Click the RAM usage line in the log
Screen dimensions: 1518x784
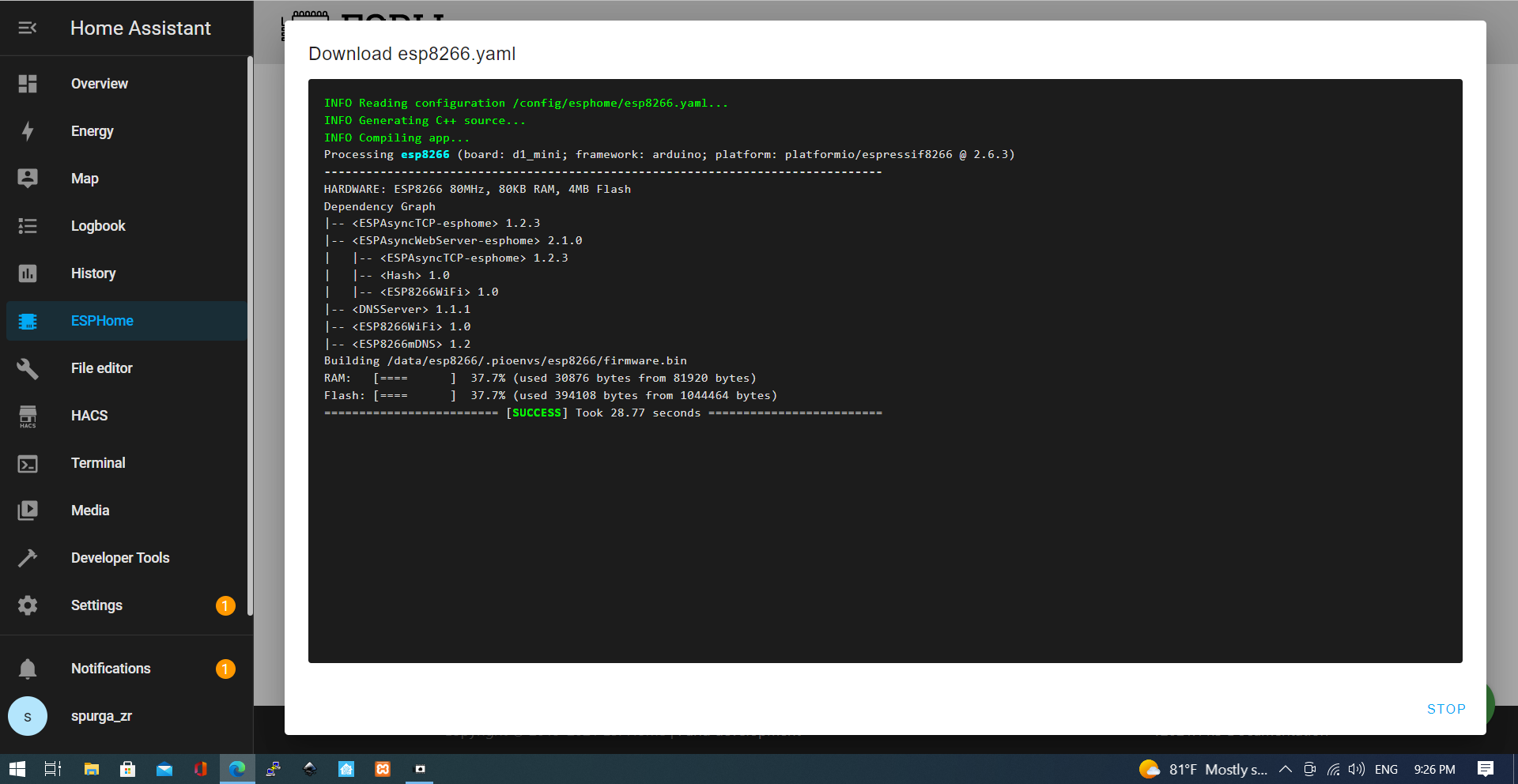[540, 378]
